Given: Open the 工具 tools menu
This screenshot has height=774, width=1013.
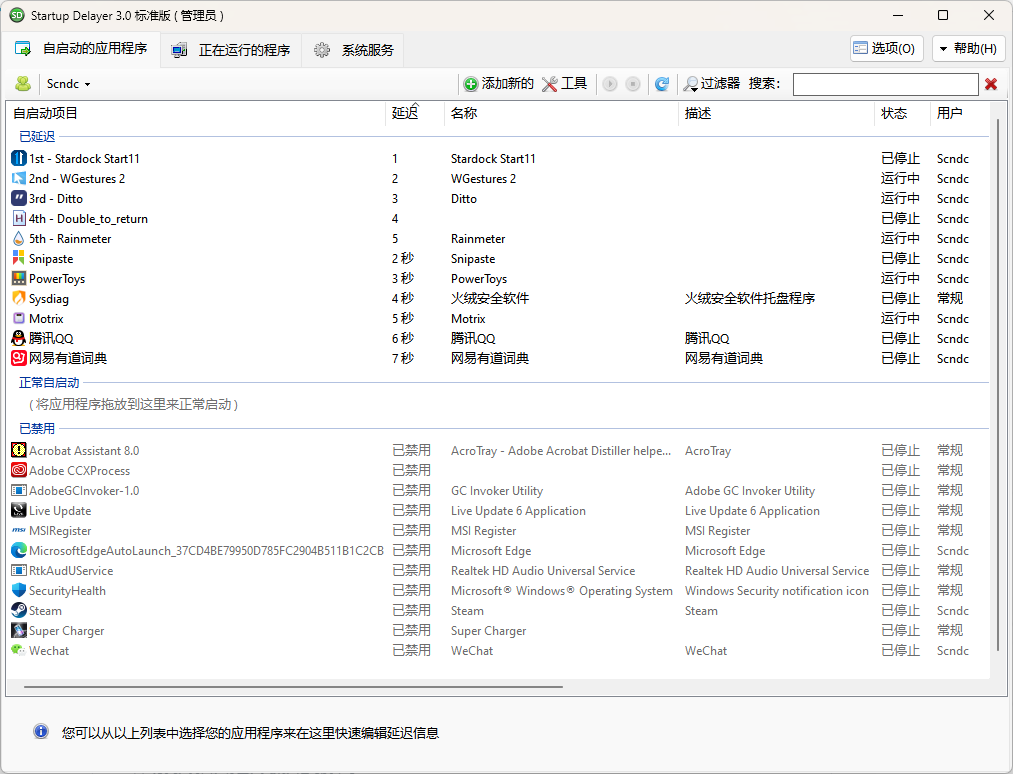Looking at the screenshot, I should coord(565,84).
